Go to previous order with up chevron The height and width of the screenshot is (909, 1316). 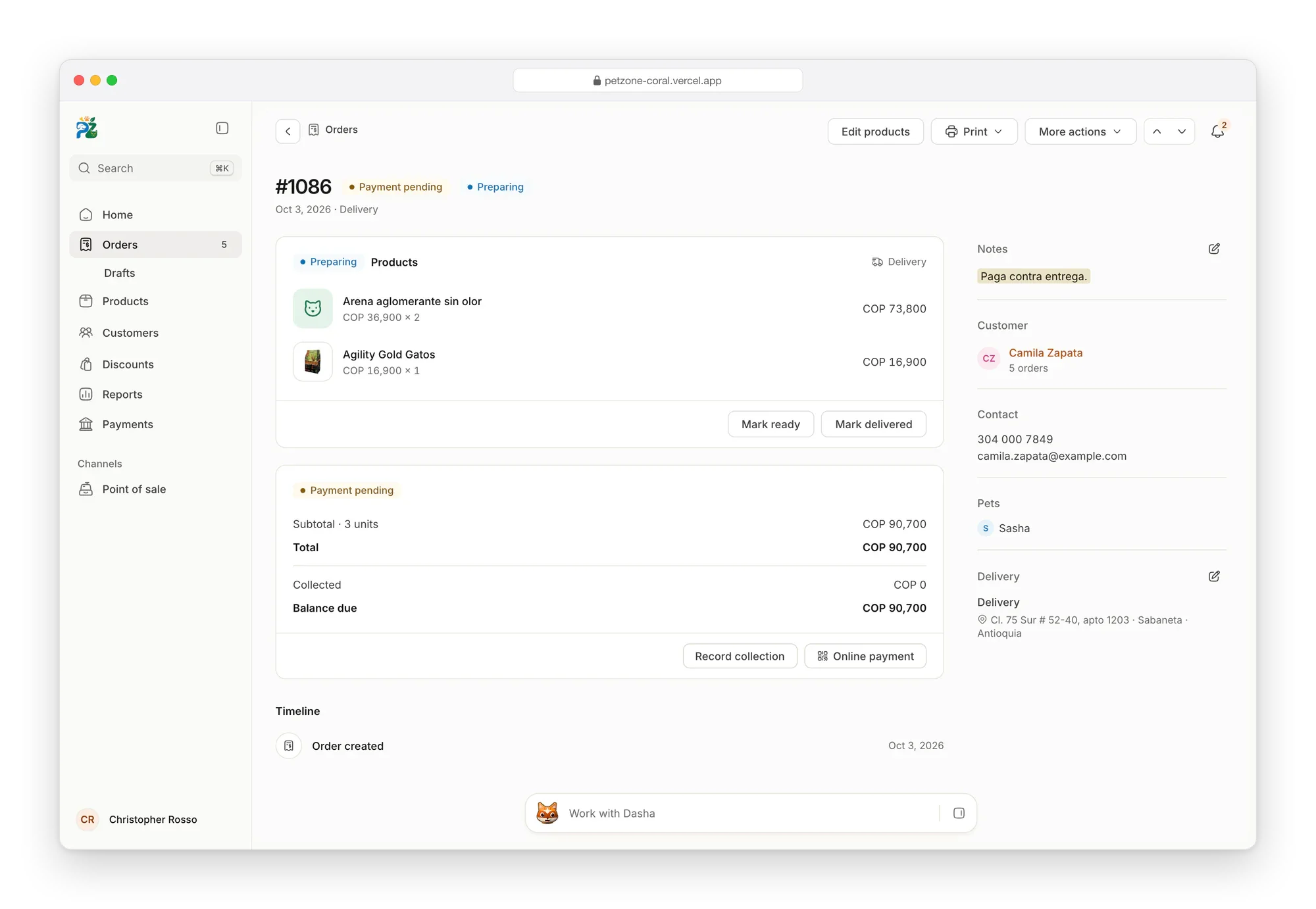pos(1157,132)
